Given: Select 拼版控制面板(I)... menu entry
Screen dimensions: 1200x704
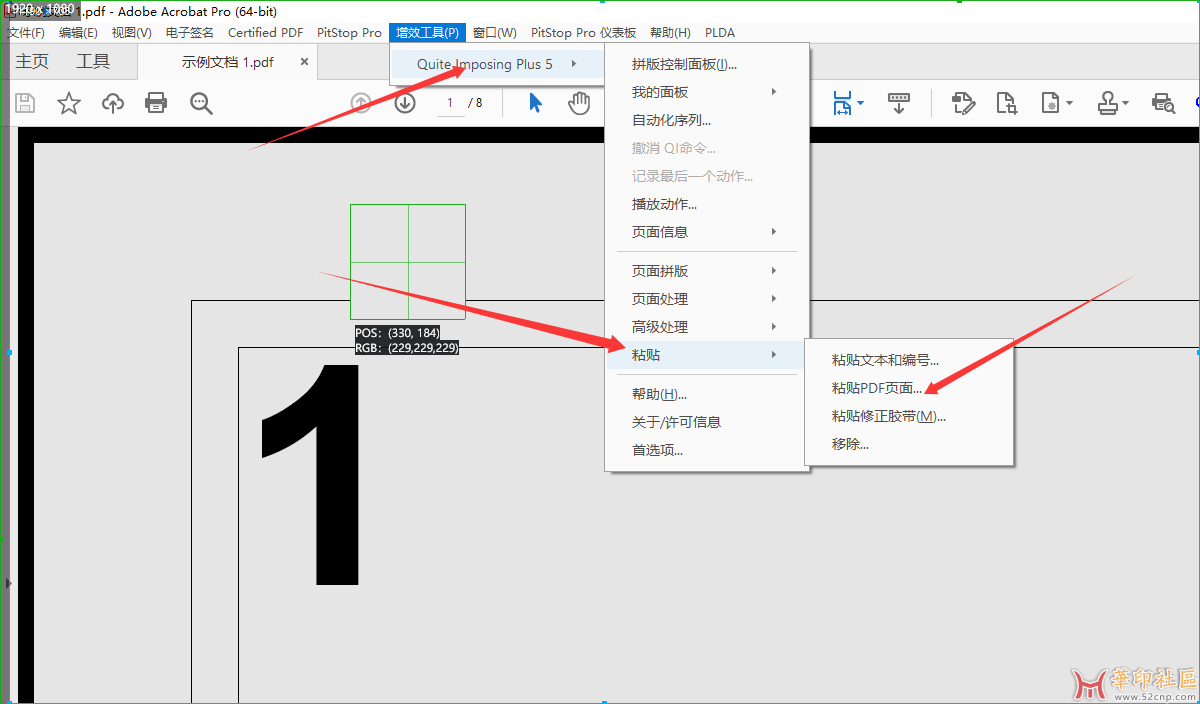Looking at the screenshot, I should [684, 64].
